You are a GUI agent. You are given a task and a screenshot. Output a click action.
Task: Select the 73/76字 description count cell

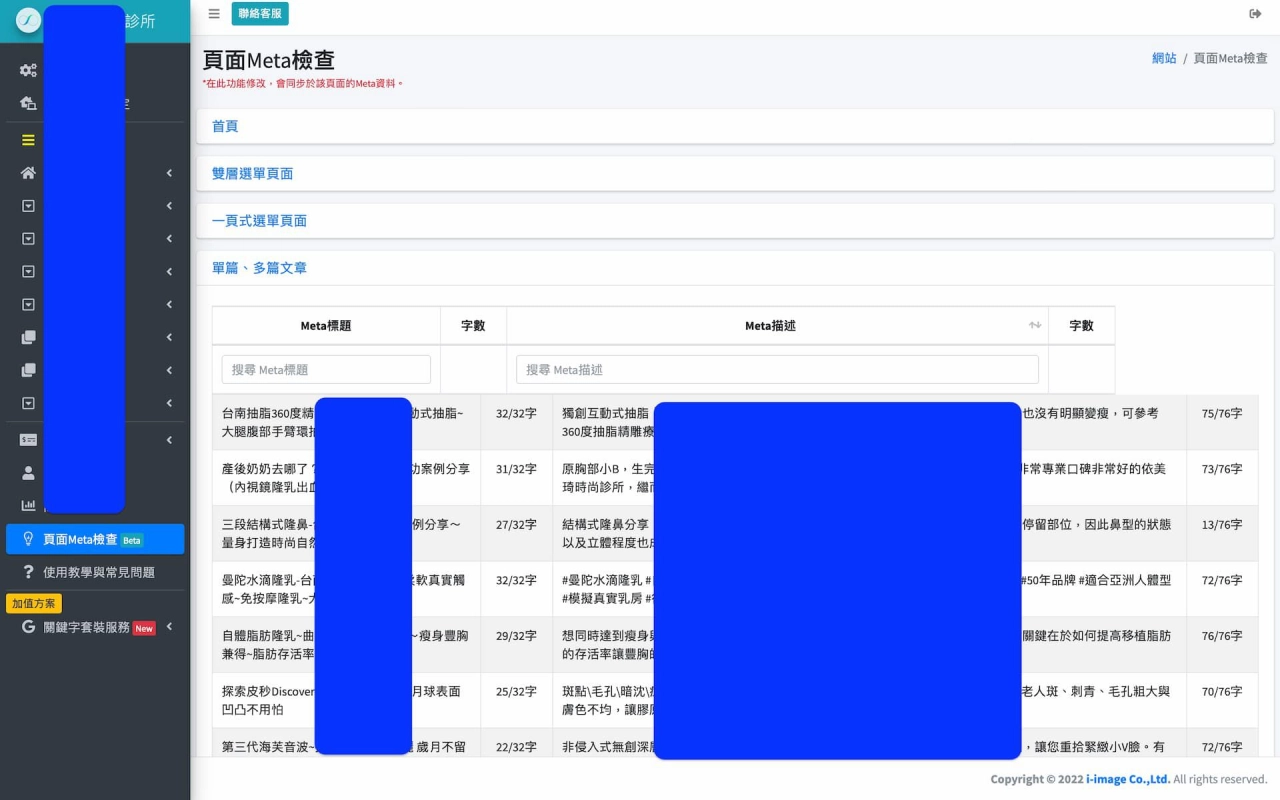tap(1222, 478)
